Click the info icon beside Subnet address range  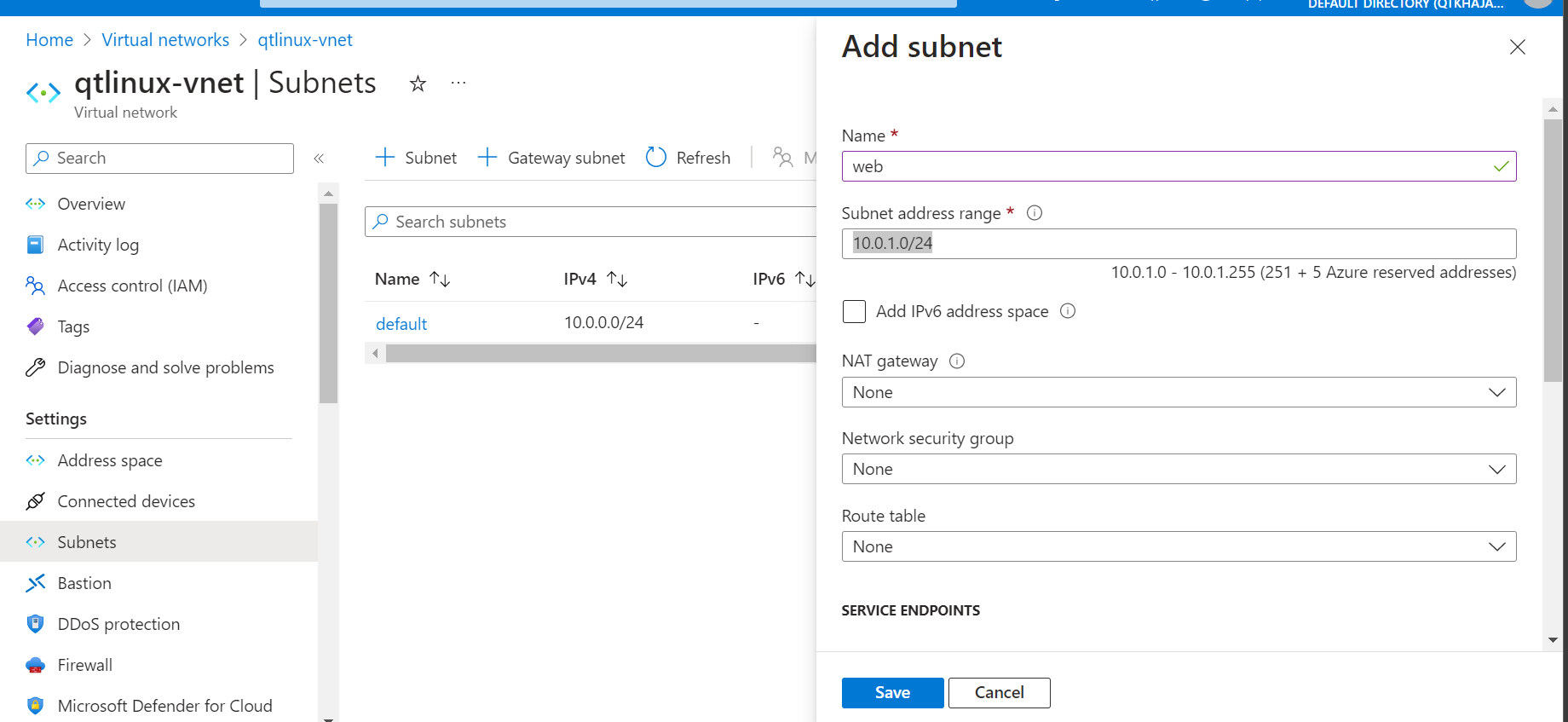[x=1035, y=213]
